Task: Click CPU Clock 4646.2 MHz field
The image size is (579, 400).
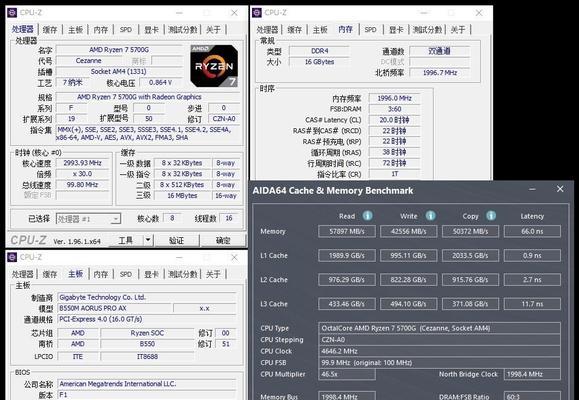Action: tap(439, 351)
